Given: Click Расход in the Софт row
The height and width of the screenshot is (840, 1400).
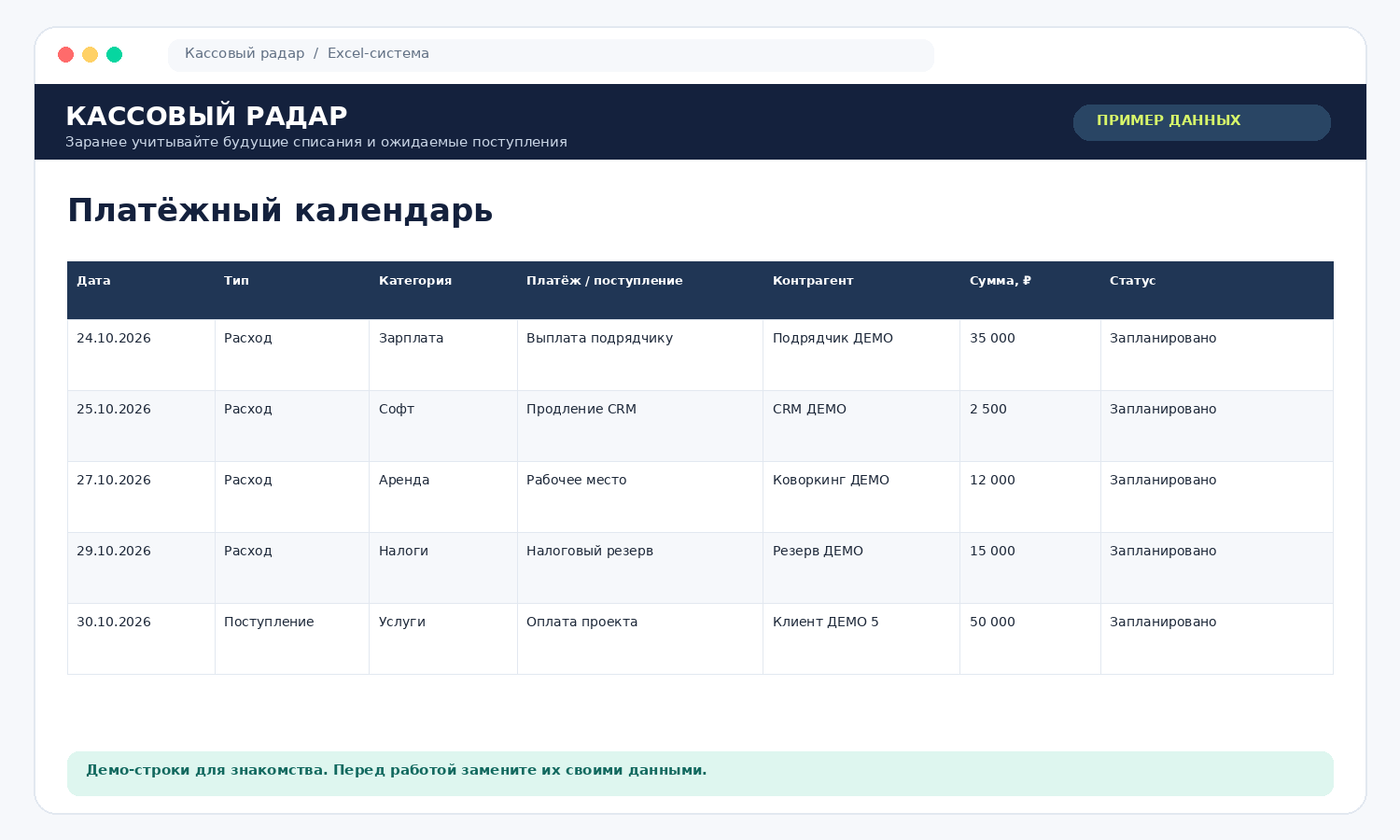Looking at the screenshot, I should (x=292, y=426).
